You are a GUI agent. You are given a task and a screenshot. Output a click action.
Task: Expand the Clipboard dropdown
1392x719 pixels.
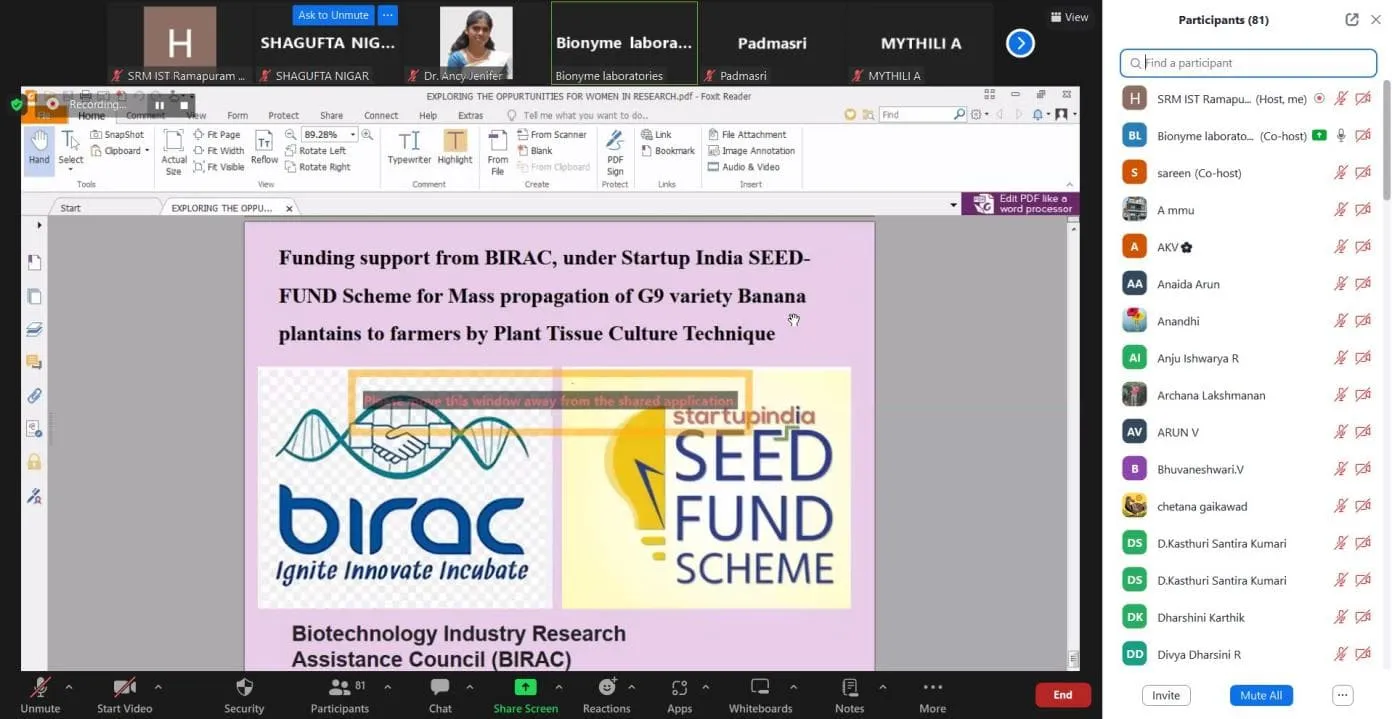point(147,151)
